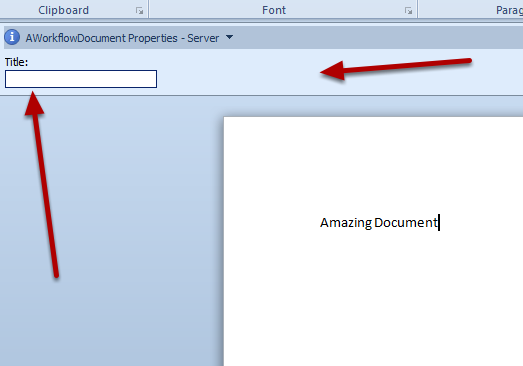Open the Clipboard group dialog launcher
The height and width of the screenshot is (366, 523).
click(139, 11)
